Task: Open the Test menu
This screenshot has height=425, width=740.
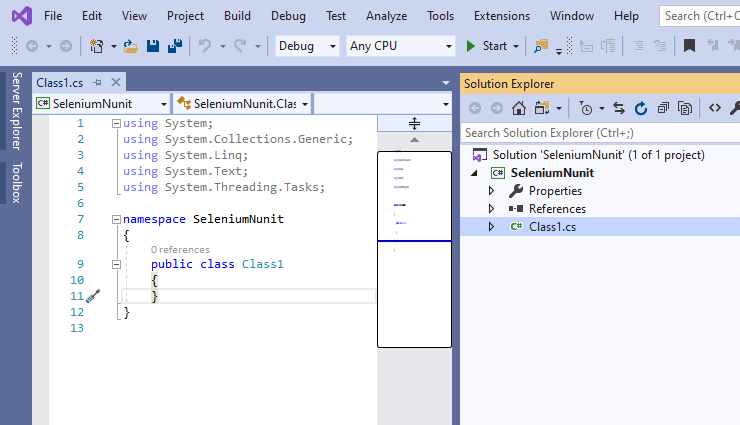Action: [336, 16]
